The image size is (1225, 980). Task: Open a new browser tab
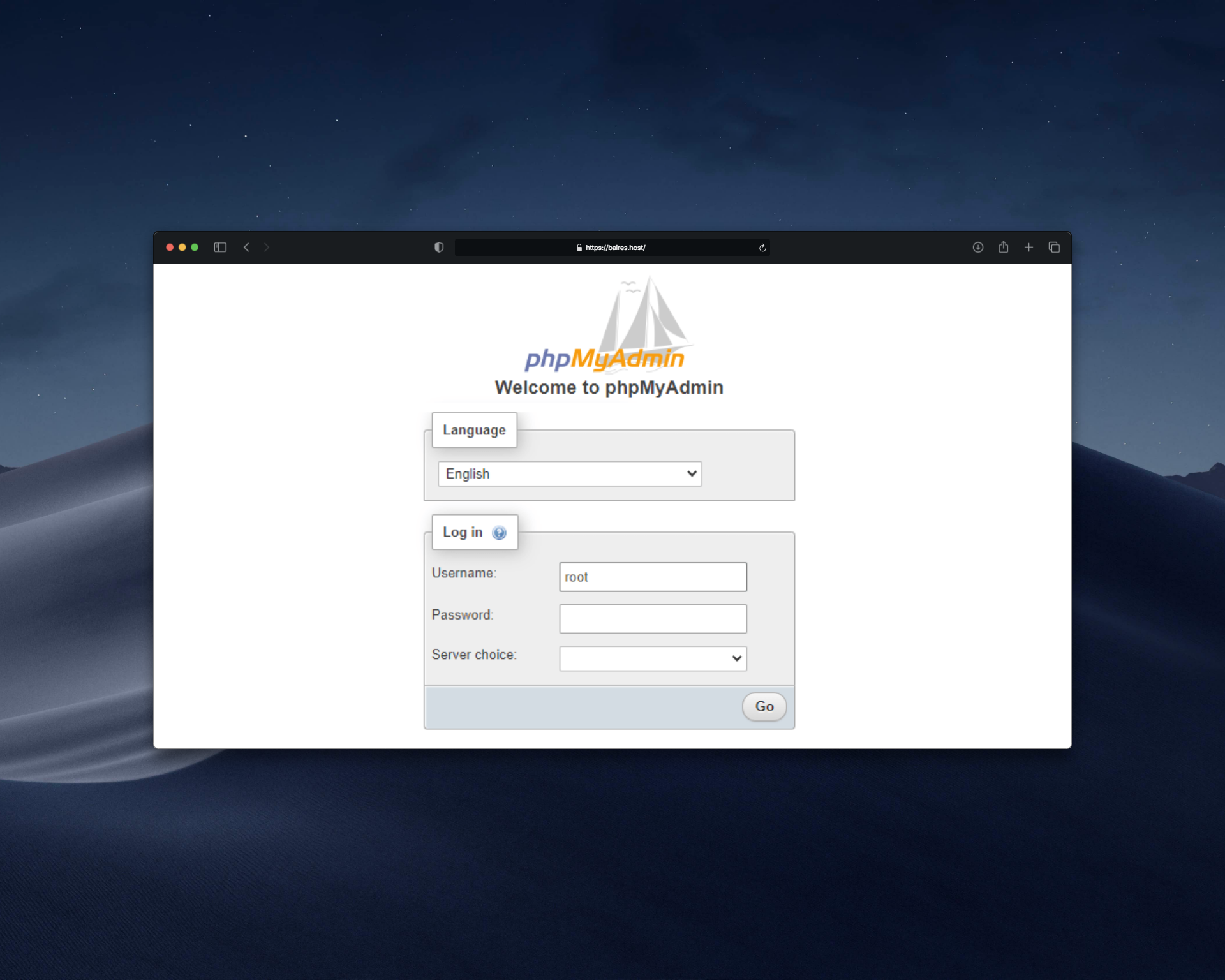pos(1028,248)
